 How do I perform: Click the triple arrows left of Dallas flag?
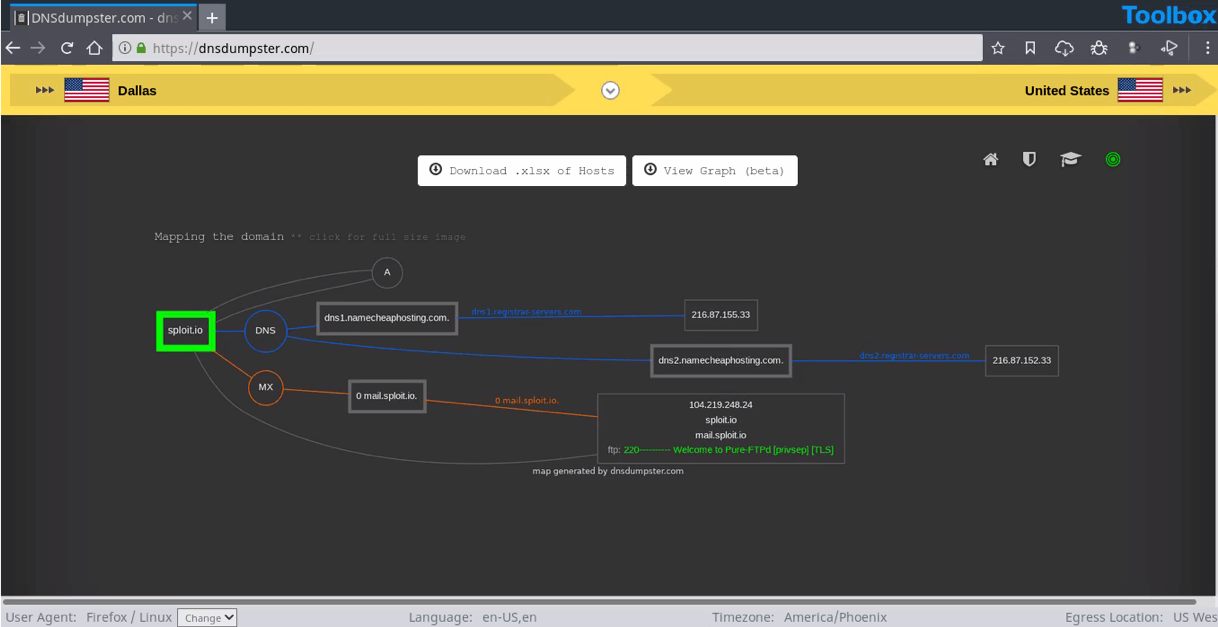coord(45,90)
